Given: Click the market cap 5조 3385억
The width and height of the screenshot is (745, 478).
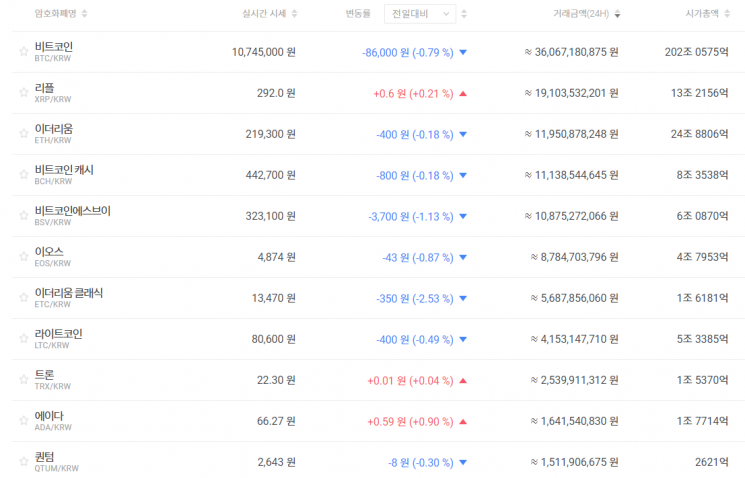Looking at the screenshot, I should coord(702,339).
